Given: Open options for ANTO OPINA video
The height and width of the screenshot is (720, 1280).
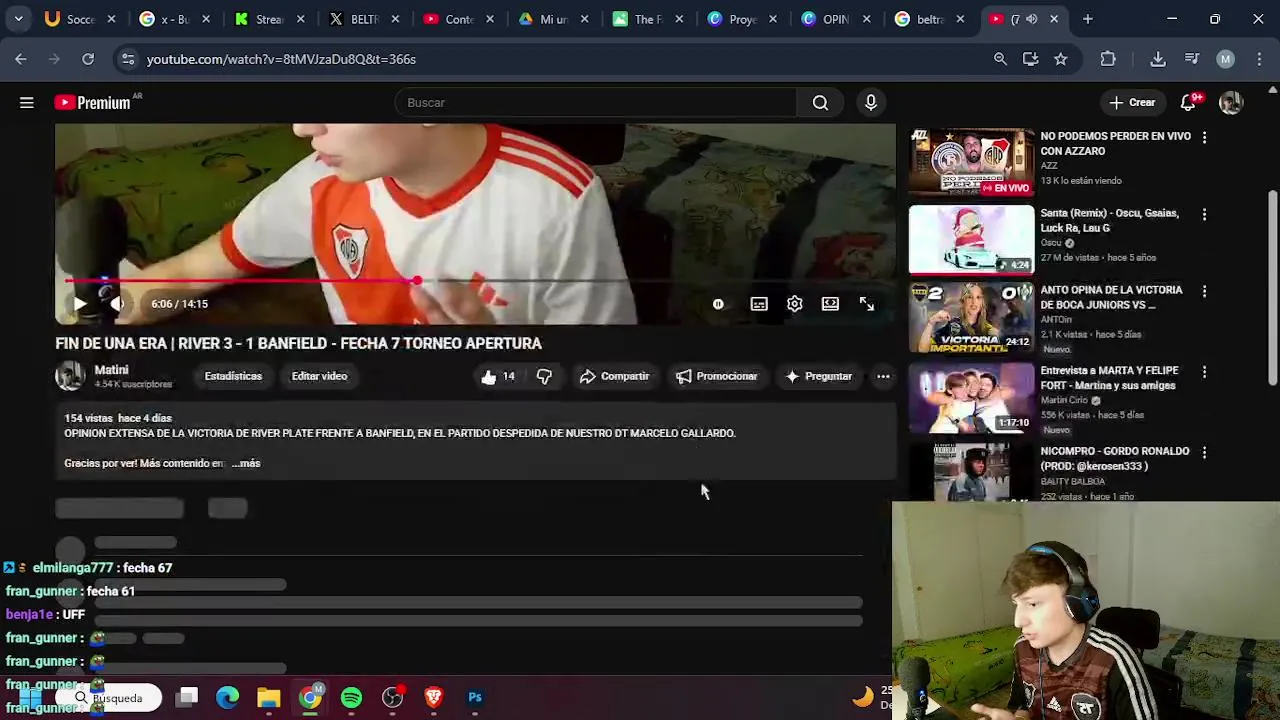Looking at the screenshot, I should (1204, 291).
